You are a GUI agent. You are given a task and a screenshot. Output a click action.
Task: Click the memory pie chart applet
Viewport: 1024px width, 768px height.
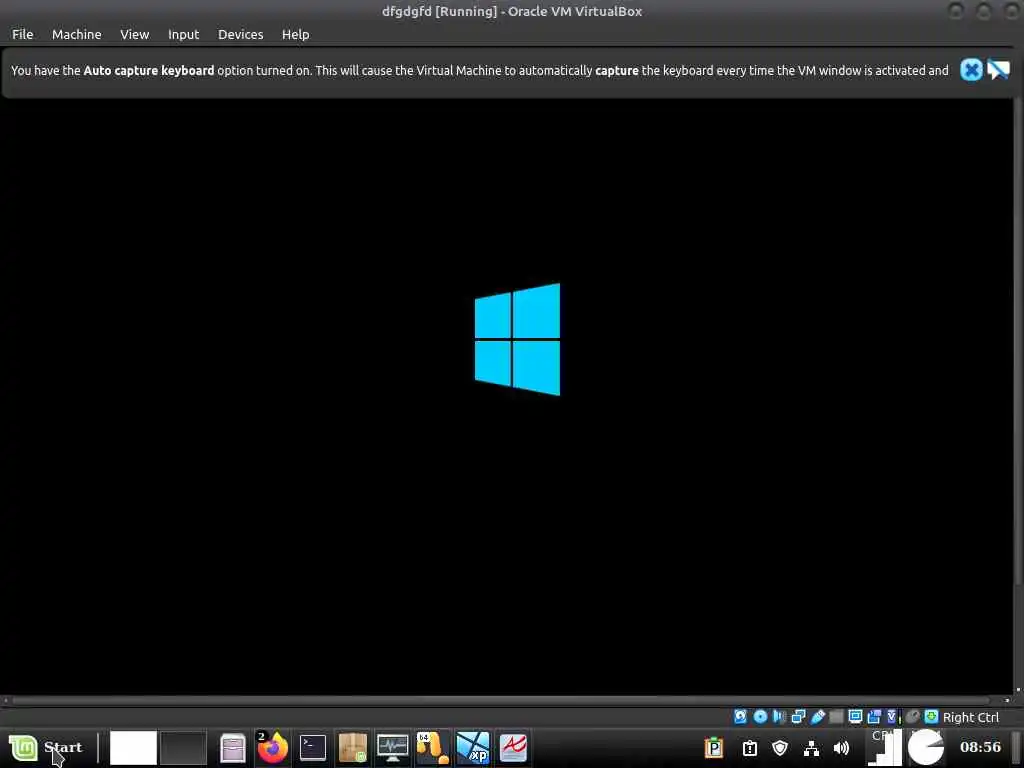point(926,748)
